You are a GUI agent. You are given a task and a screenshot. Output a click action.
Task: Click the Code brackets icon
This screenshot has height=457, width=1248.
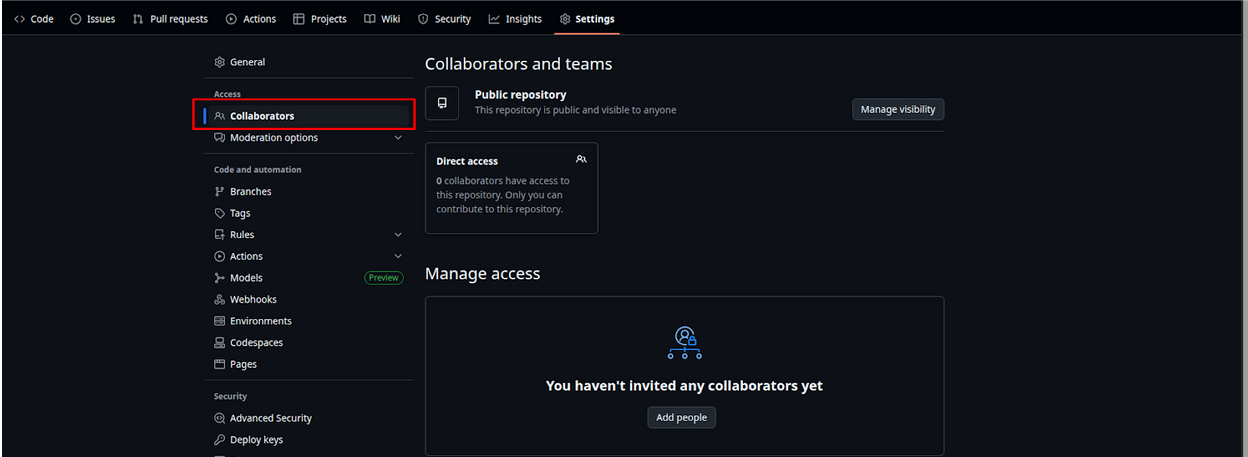pos(20,19)
